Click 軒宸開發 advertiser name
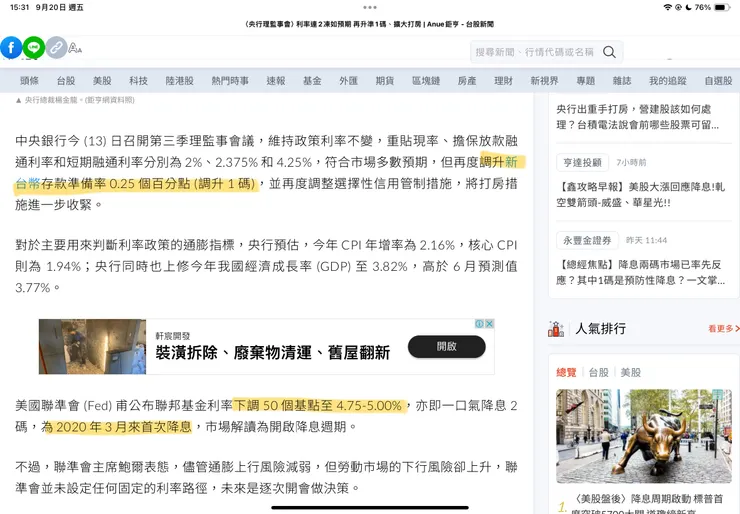This screenshot has height=514, width=740. (173, 336)
